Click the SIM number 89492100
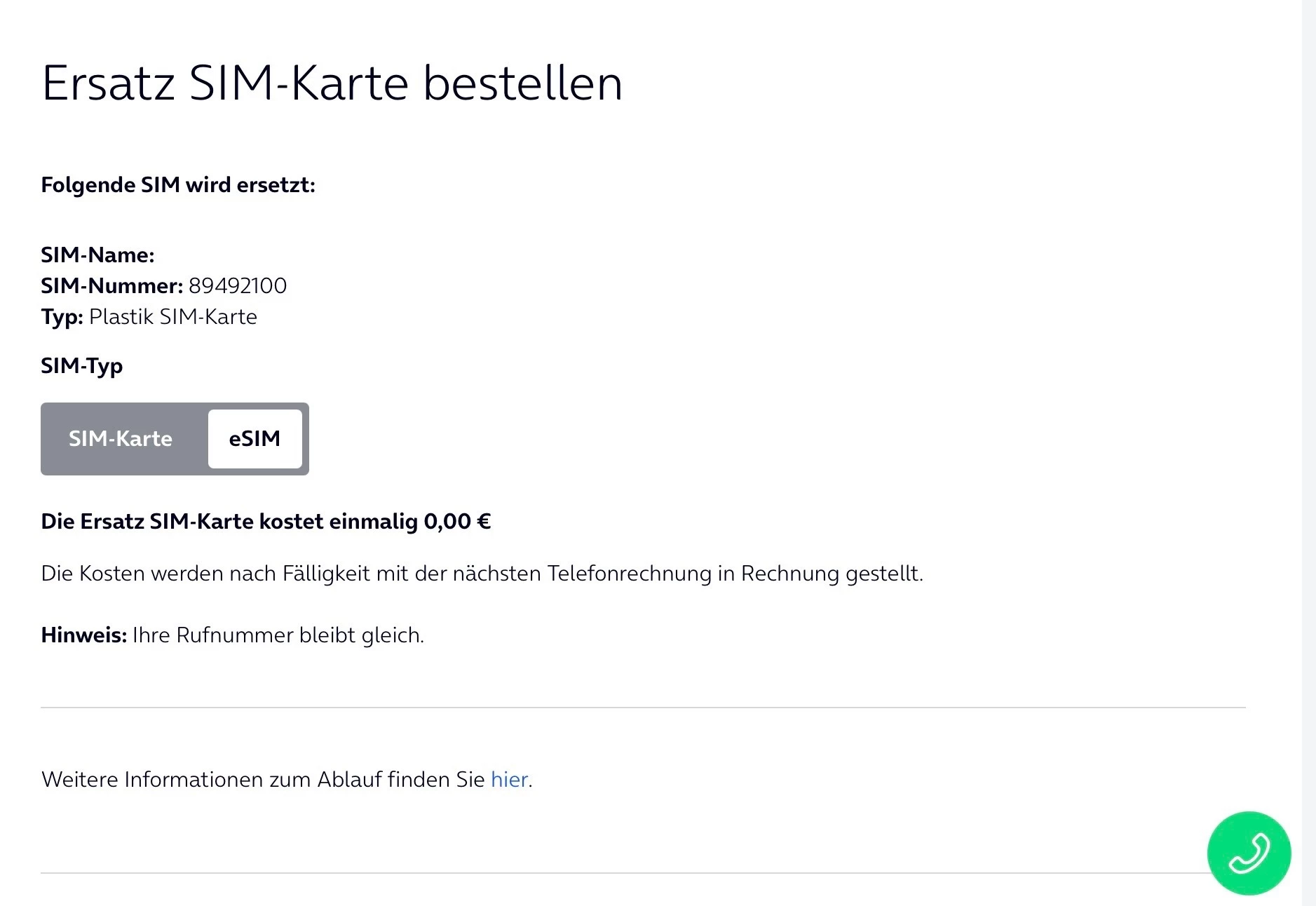Viewport: 1316px width, 906px height. (238, 286)
